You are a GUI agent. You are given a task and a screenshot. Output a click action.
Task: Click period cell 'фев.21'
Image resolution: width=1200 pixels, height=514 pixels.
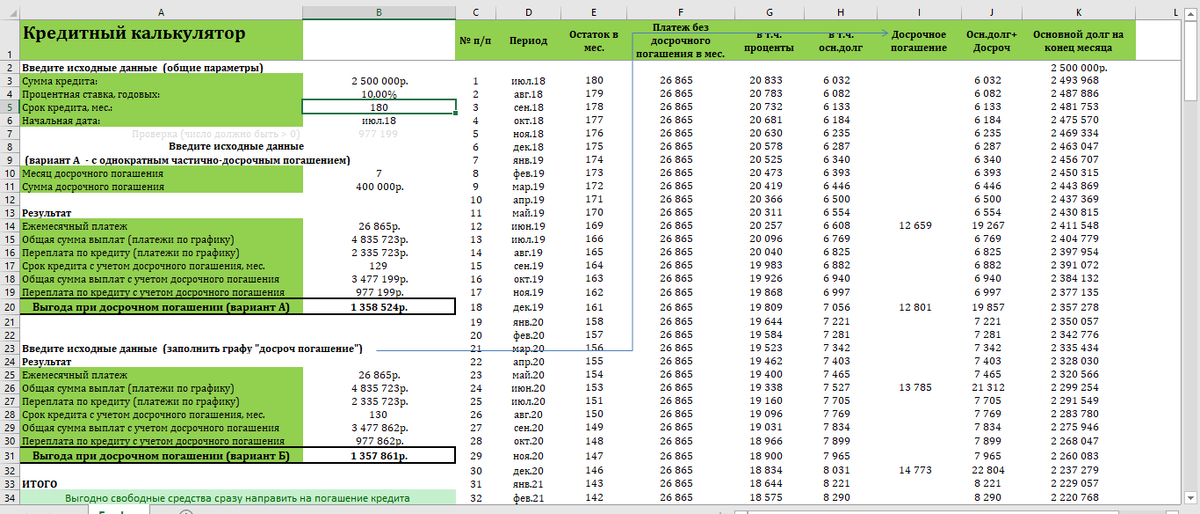point(528,496)
